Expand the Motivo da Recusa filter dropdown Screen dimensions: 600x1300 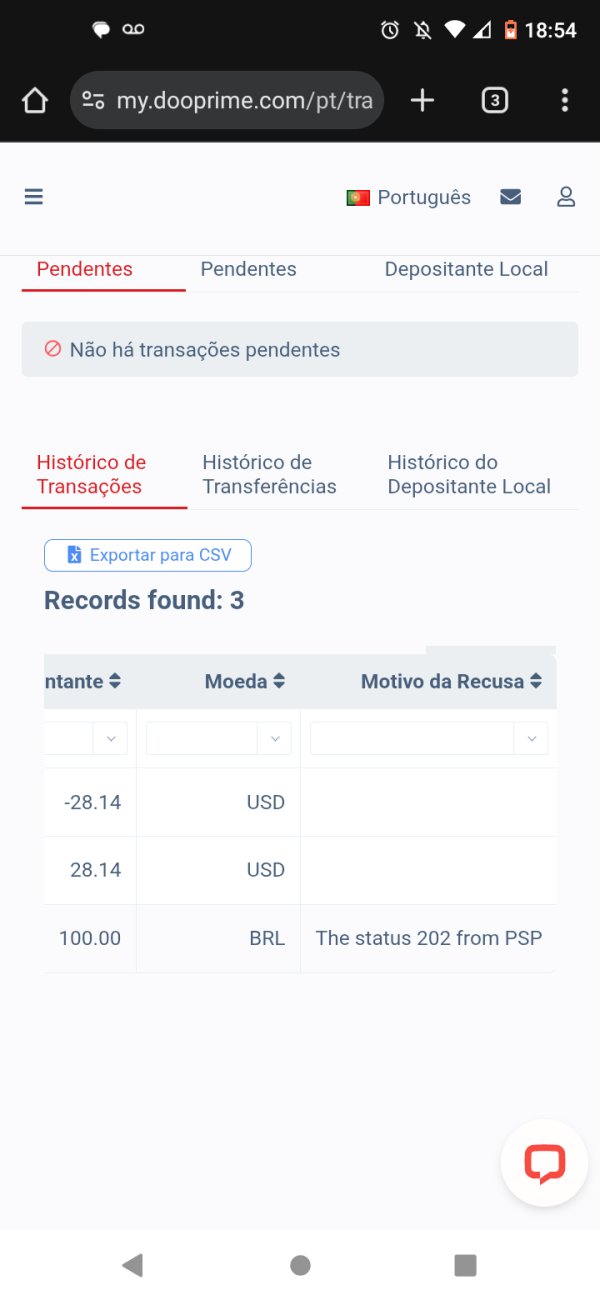point(531,739)
